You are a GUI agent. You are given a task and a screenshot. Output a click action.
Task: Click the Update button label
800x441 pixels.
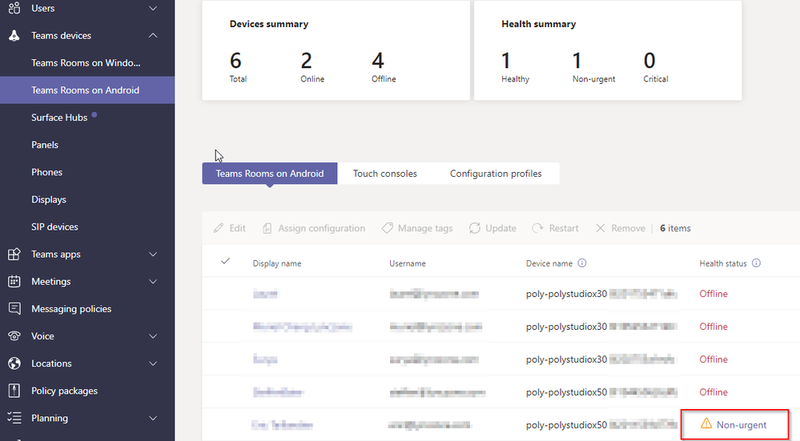pos(501,228)
